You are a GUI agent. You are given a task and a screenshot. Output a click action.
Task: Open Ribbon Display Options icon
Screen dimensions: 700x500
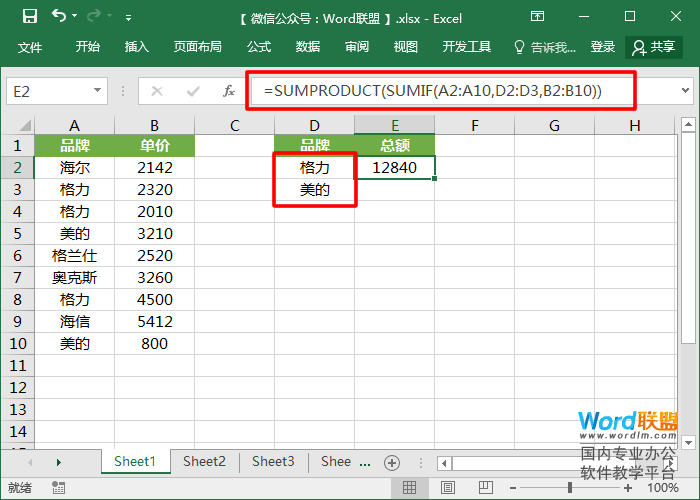(x=537, y=17)
